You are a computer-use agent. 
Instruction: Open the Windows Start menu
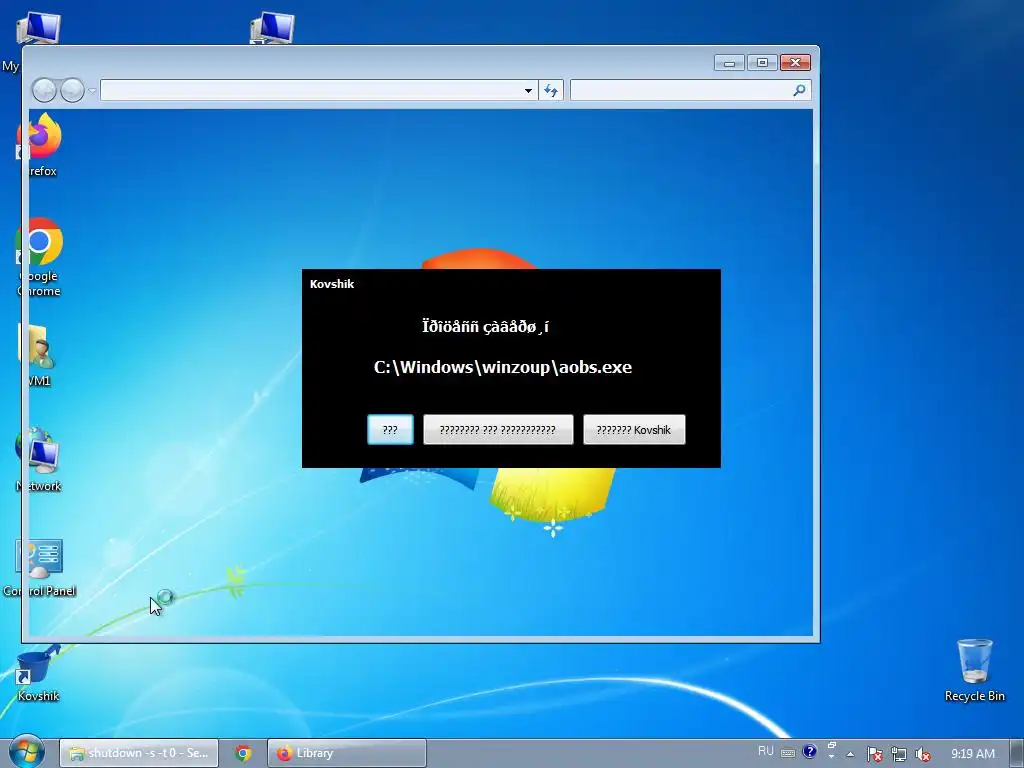(x=27, y=752)
